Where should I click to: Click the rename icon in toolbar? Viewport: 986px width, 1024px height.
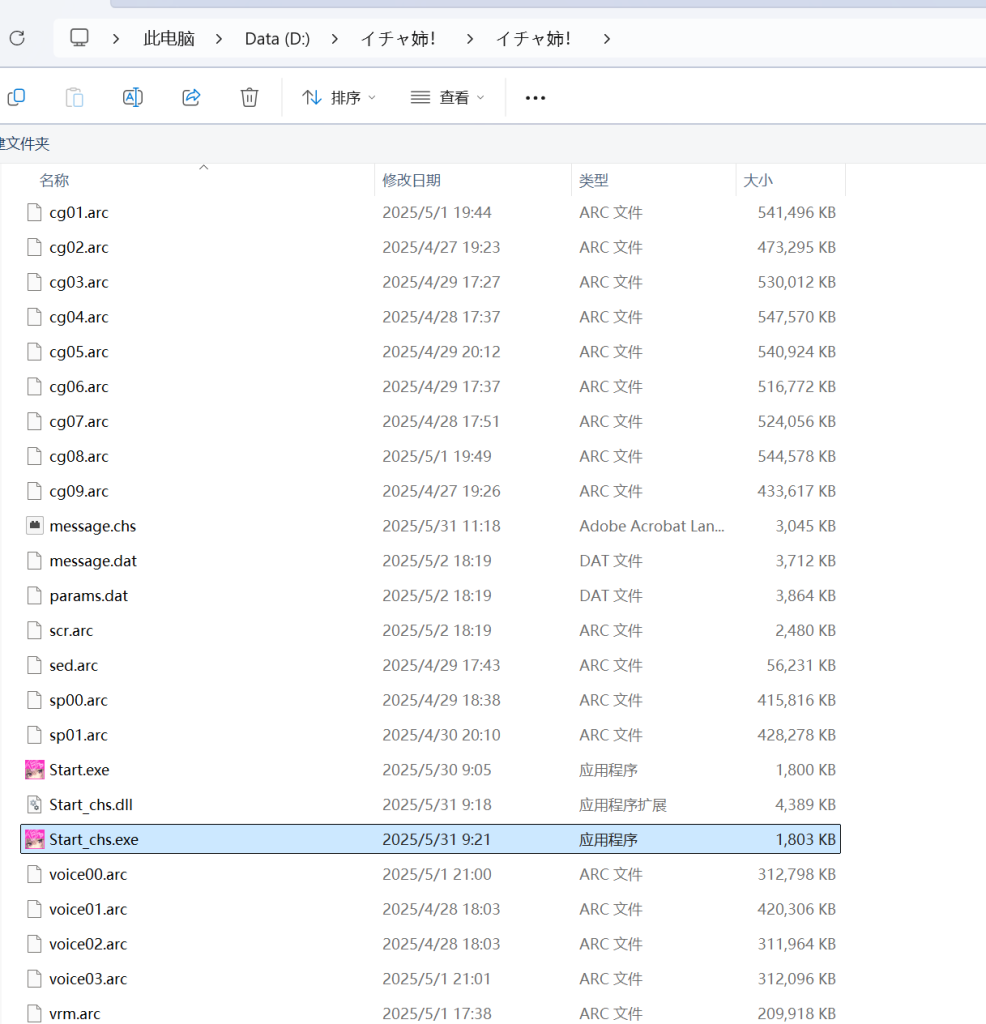click(x=132, y=97)
